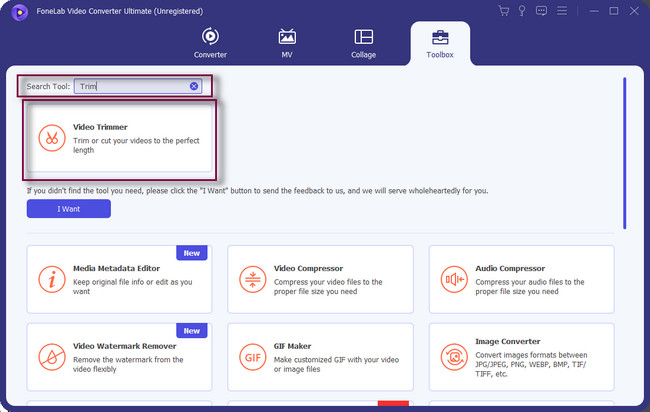Open the Video Compressor title
Image resolution: width=650 pixels, height=412 pixels.
(308, 268)
